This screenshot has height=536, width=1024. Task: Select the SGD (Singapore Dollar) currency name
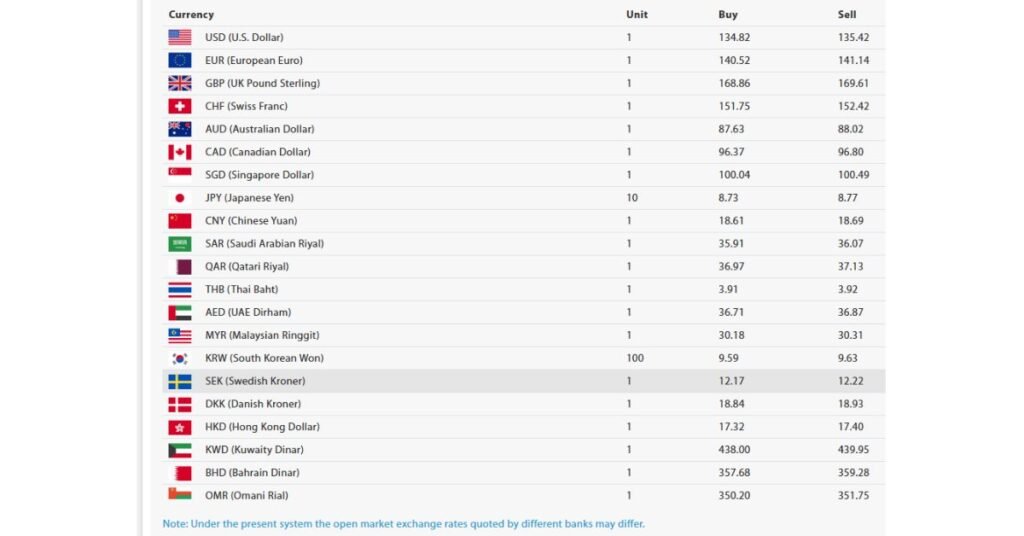click(x=259, y=175)
